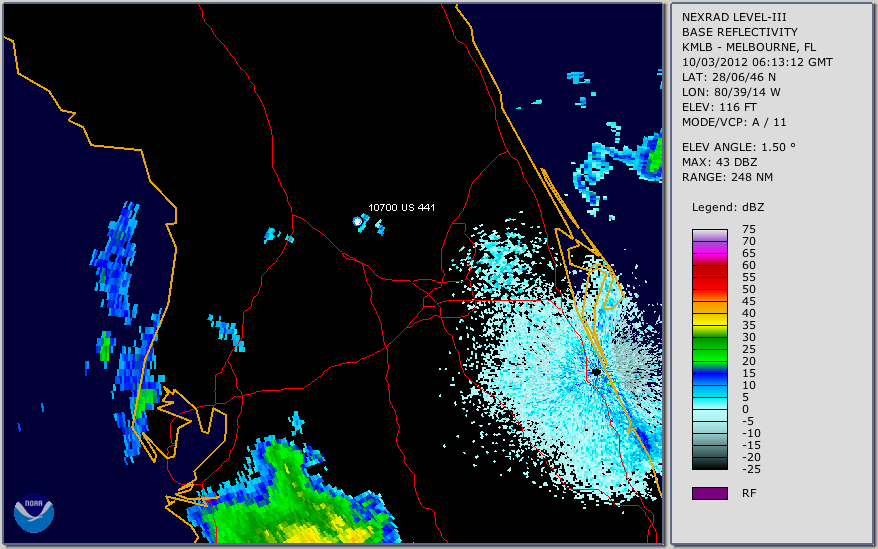
Task: Click the 'KMLB - MELBOURNE, FL' station text
Action: tap(749, 47)
